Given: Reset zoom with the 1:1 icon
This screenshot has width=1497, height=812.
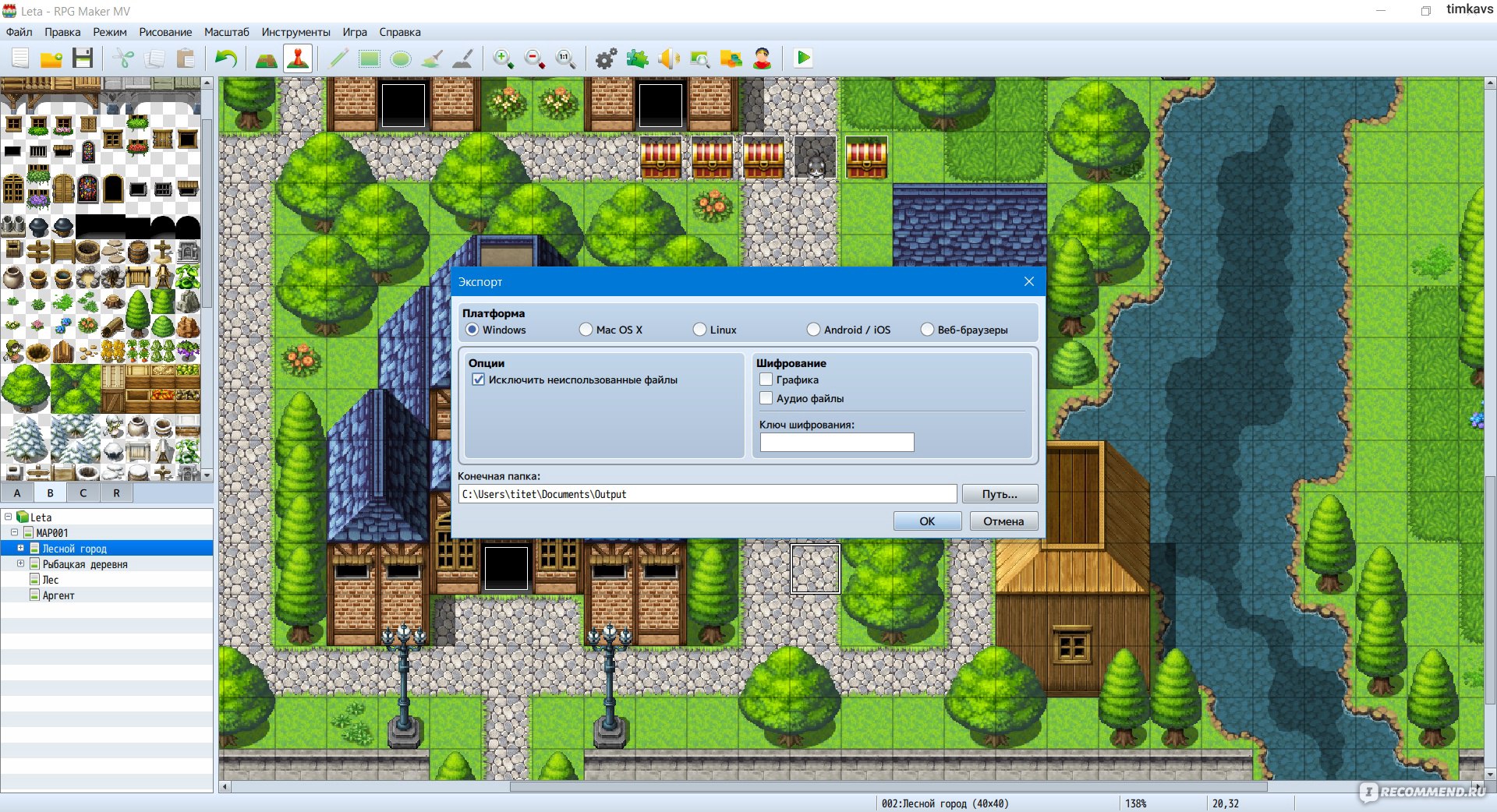Looking at the screenshot, I should [566, 58].
